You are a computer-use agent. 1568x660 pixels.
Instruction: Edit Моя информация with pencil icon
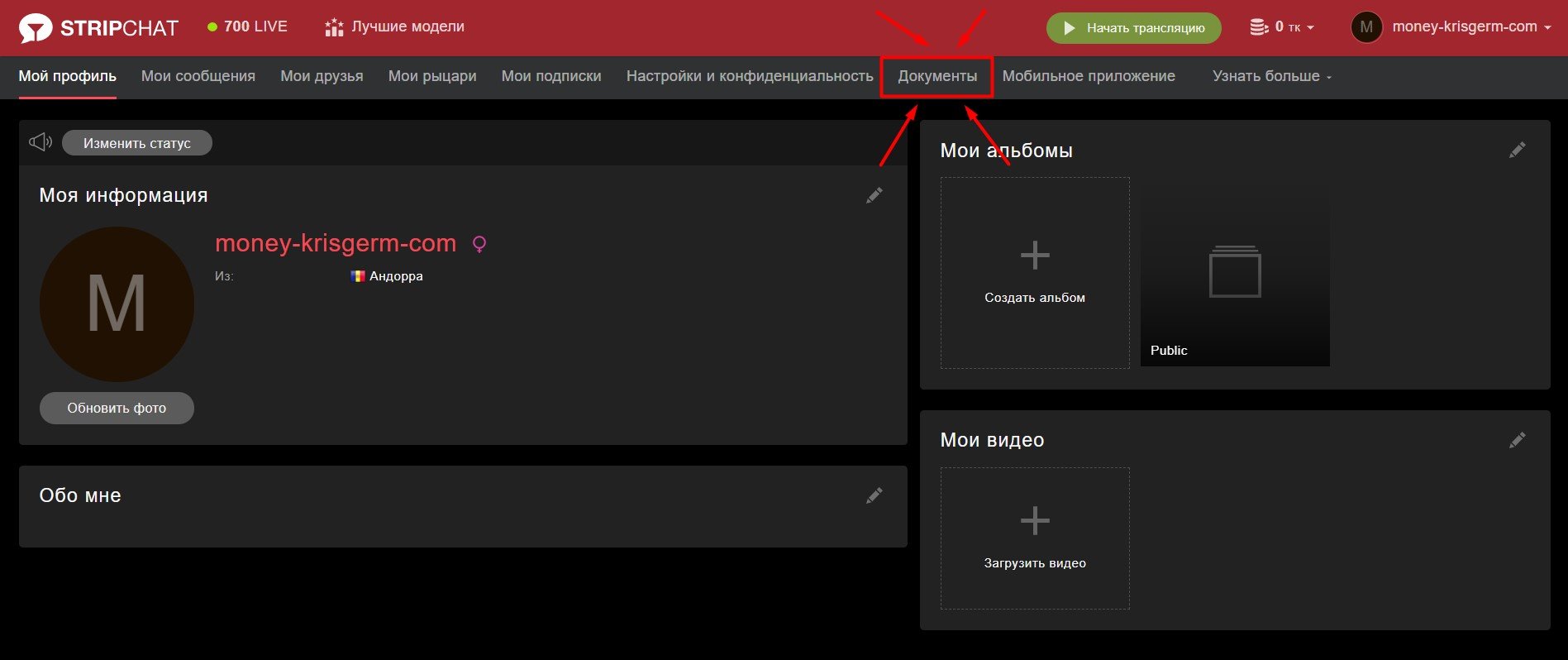point(874,195)
